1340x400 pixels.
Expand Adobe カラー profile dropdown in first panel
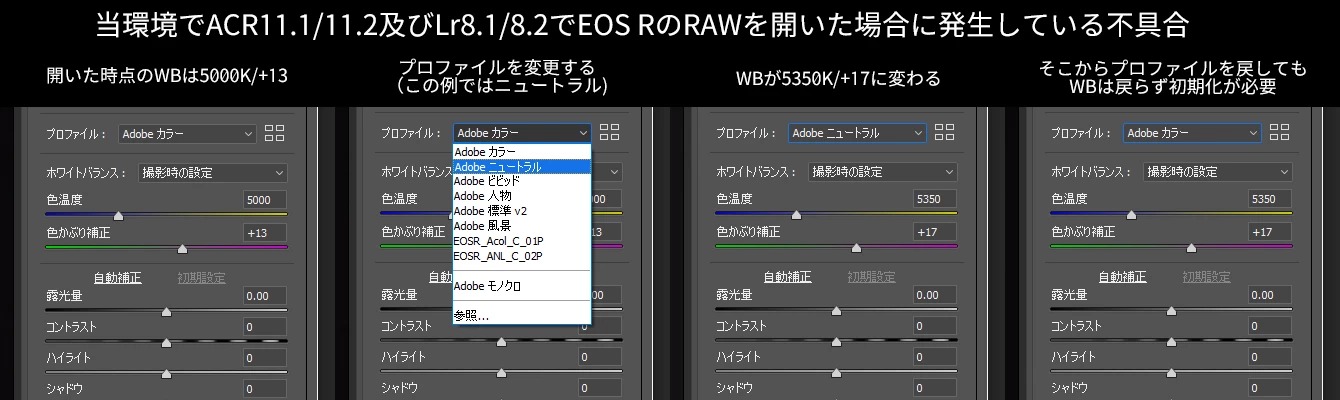point(187,133)
